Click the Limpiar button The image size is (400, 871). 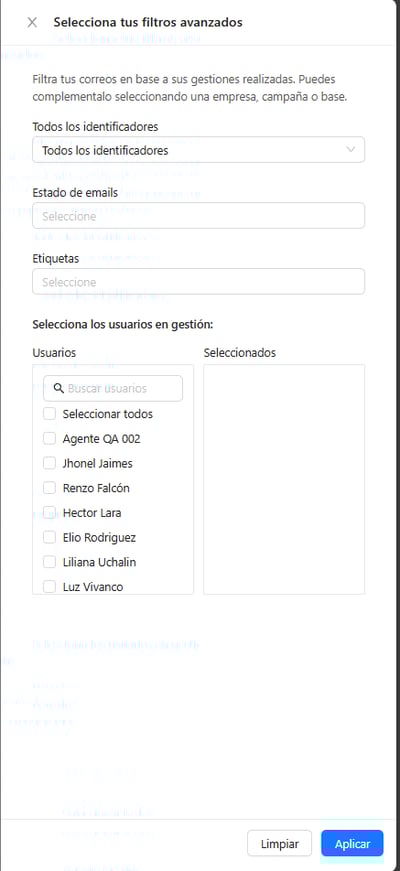point(280,843)
